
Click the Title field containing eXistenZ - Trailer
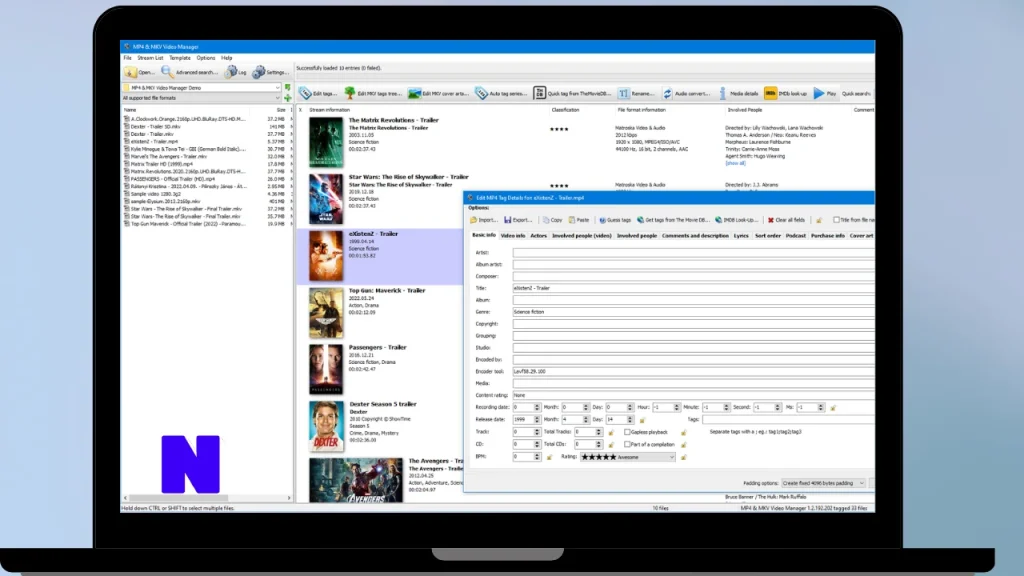click(x=693, y=288)
